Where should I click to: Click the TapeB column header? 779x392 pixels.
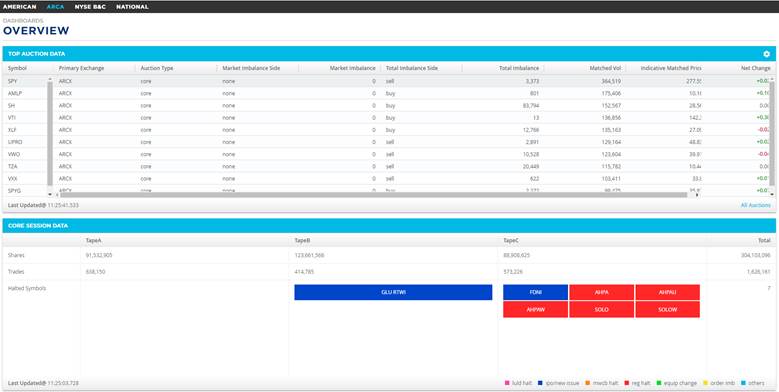click(x=302, y=240)
